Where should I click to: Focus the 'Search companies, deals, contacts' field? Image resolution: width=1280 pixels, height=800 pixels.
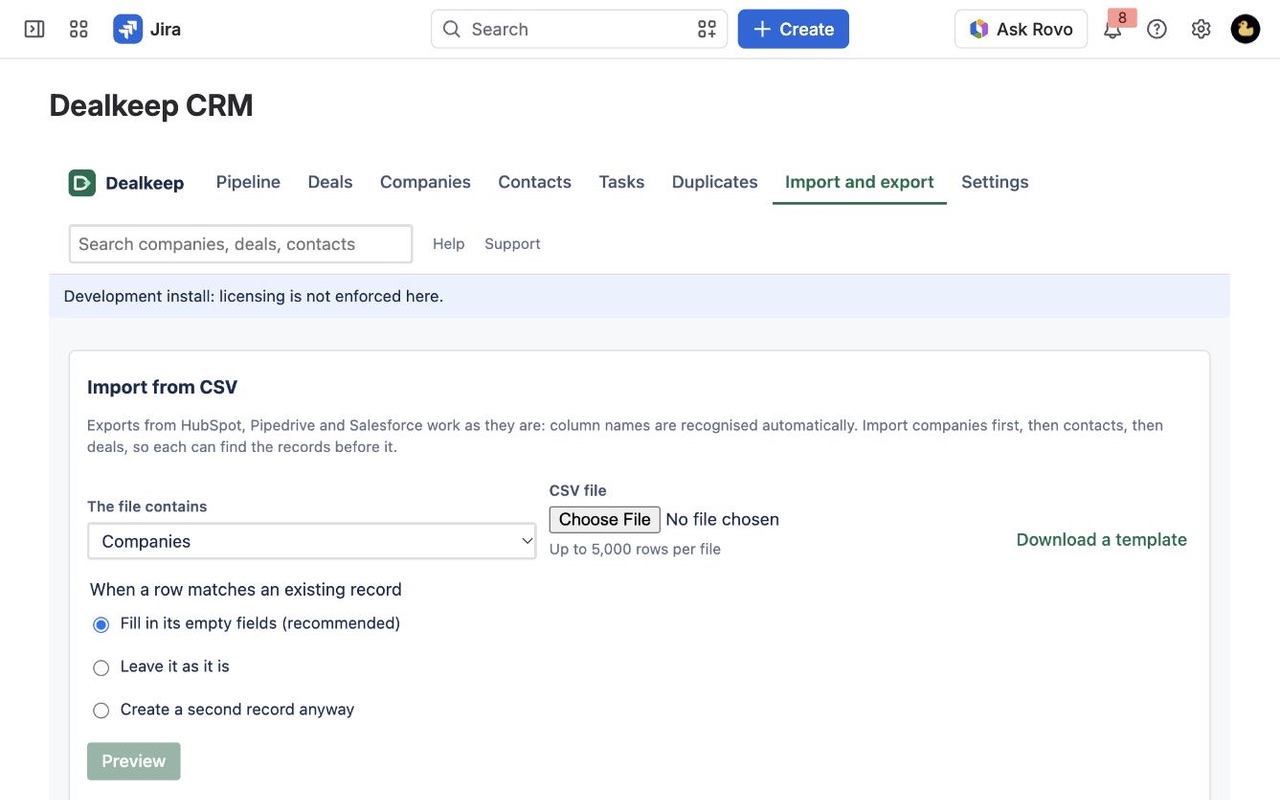[241, 244]
